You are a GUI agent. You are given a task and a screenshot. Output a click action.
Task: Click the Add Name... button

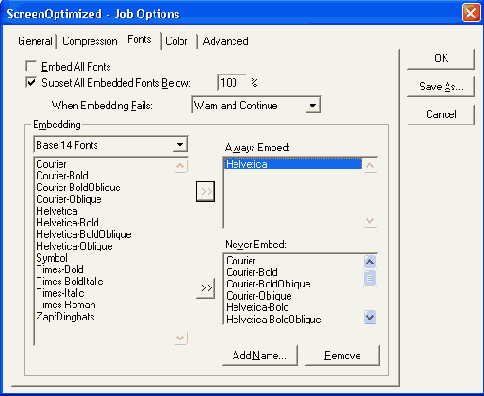click(260, 355)
